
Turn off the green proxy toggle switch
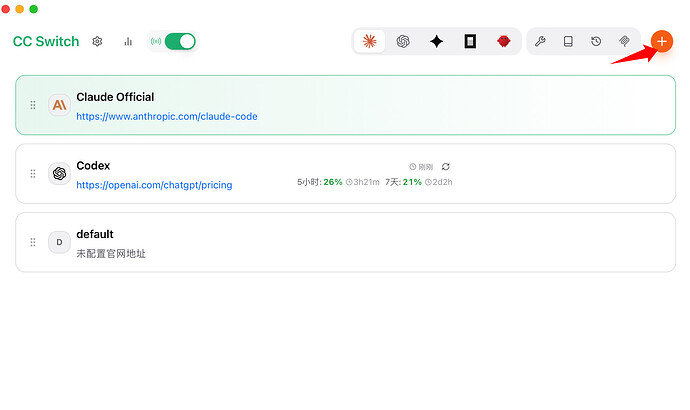tap(180, 41)
